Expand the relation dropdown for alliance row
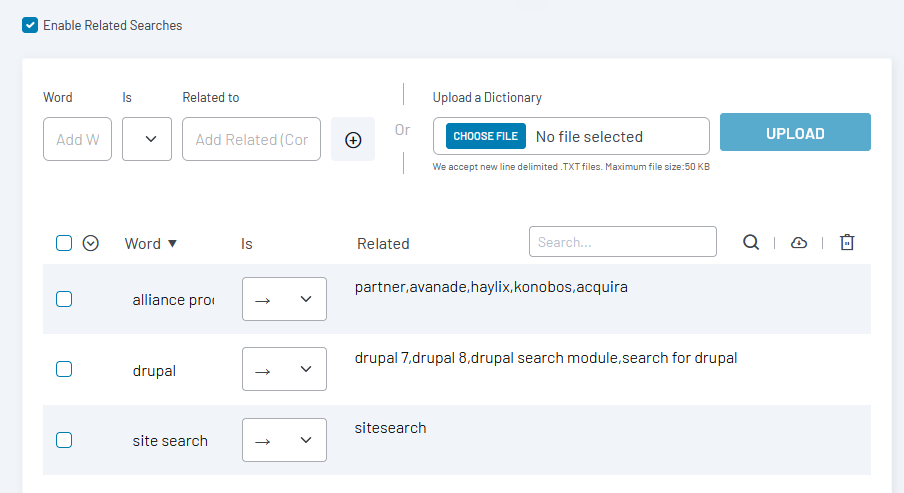Viewport: 904px width, 493px height. pyautogui.click(x=284, y=299)
